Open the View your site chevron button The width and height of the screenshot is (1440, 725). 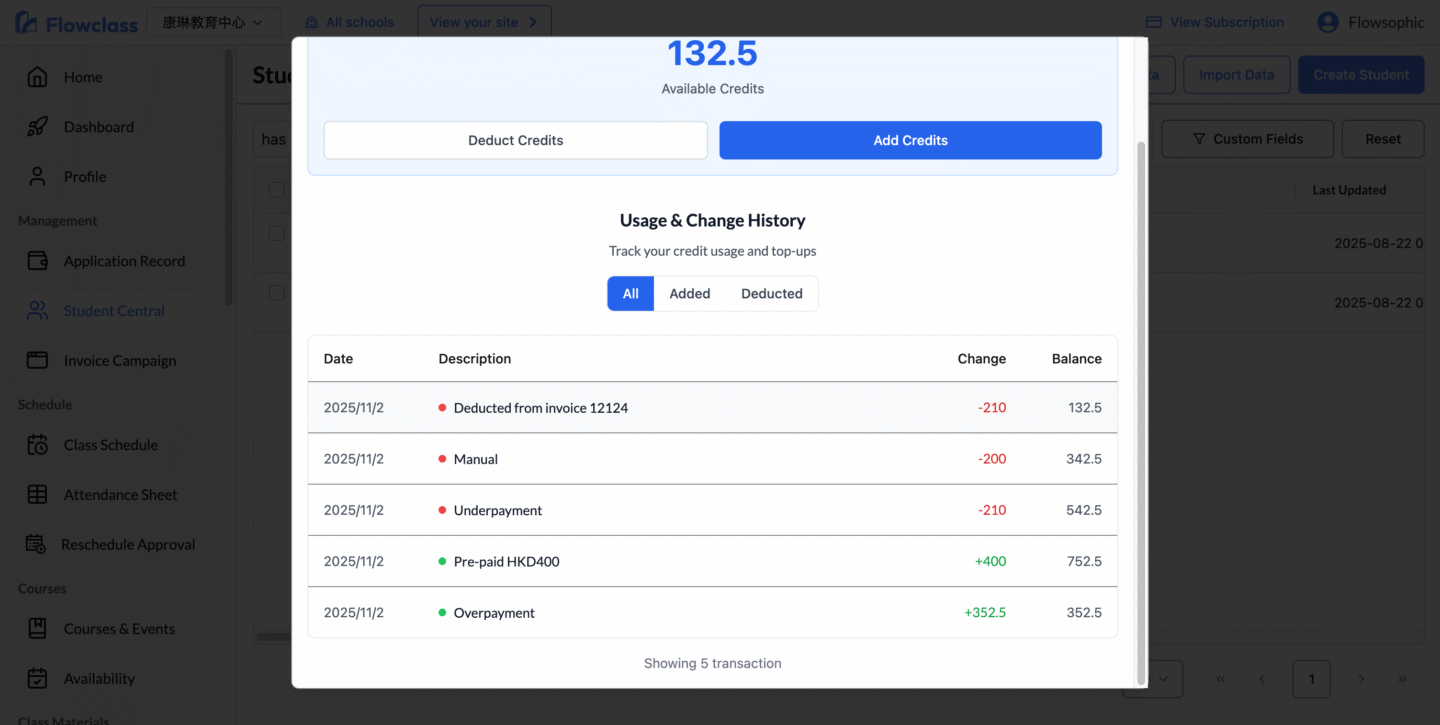[483, 22]
